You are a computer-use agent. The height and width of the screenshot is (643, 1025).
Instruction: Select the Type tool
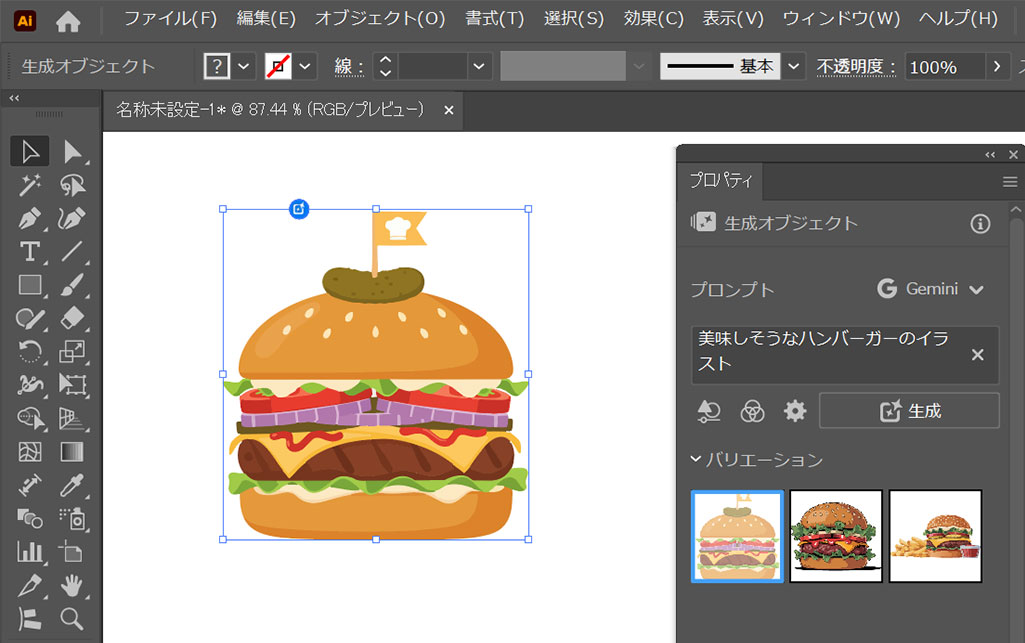point(30,251)
